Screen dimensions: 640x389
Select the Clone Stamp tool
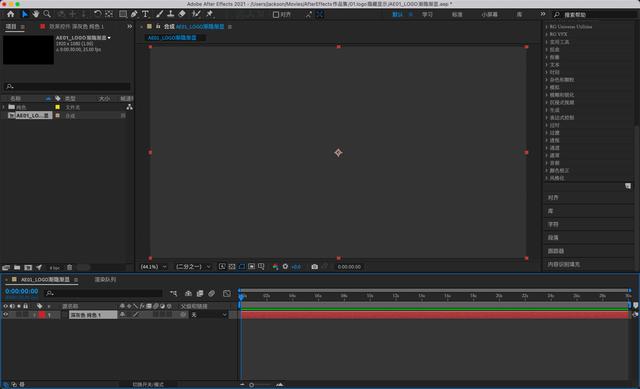(x=171, y=14)
